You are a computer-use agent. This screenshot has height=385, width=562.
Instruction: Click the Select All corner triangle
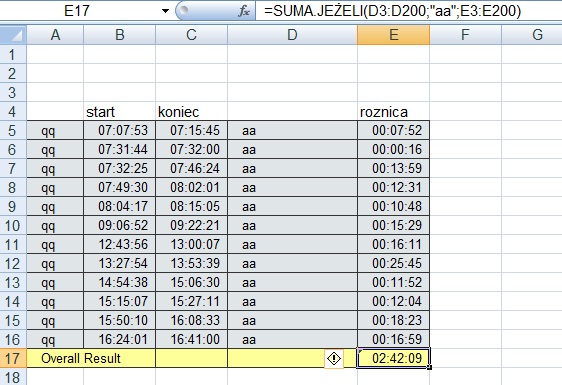[x=13, y=35]
